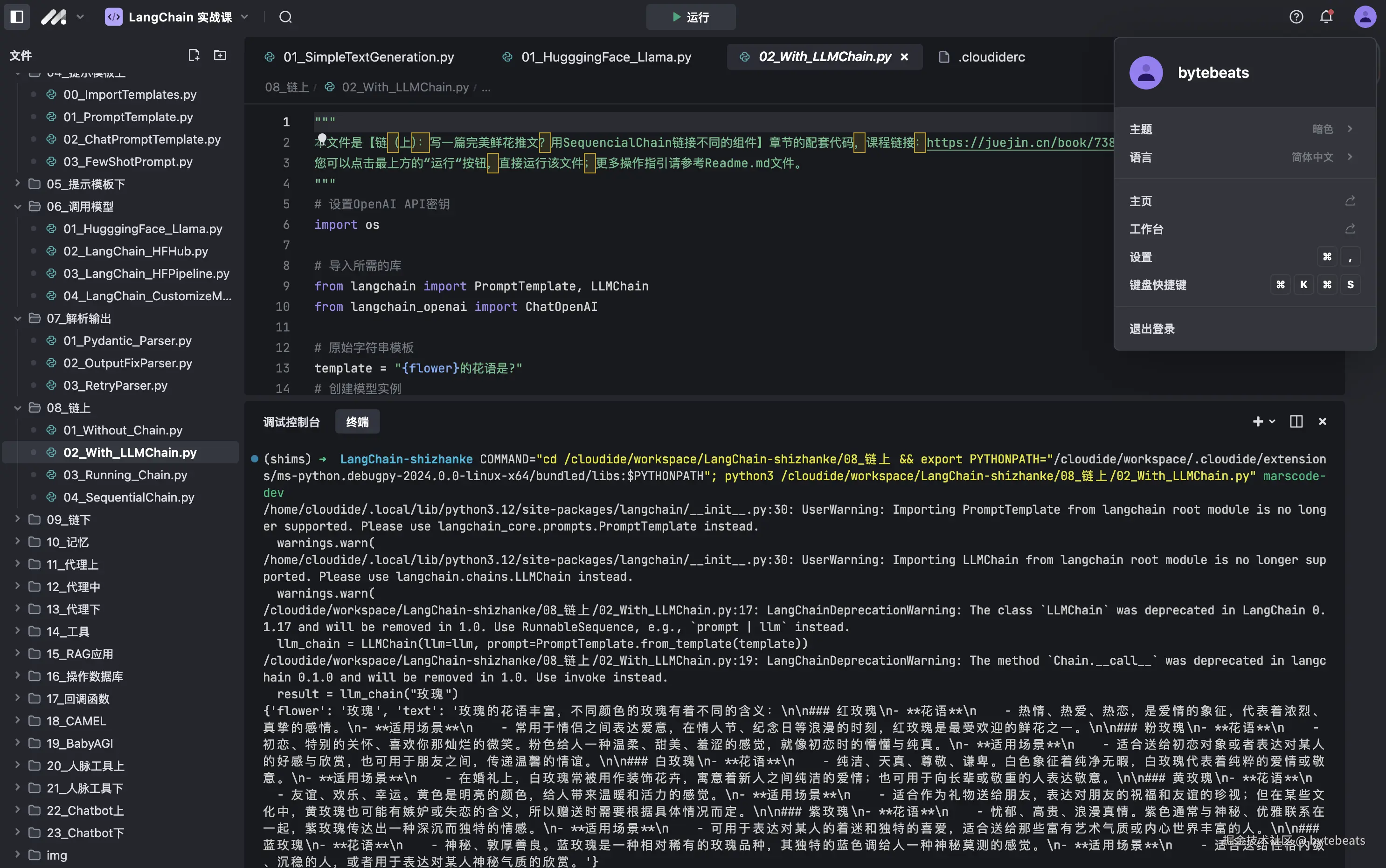
Task: Switch to 调试控制台 tab
Action: click(x=291, y=422)
